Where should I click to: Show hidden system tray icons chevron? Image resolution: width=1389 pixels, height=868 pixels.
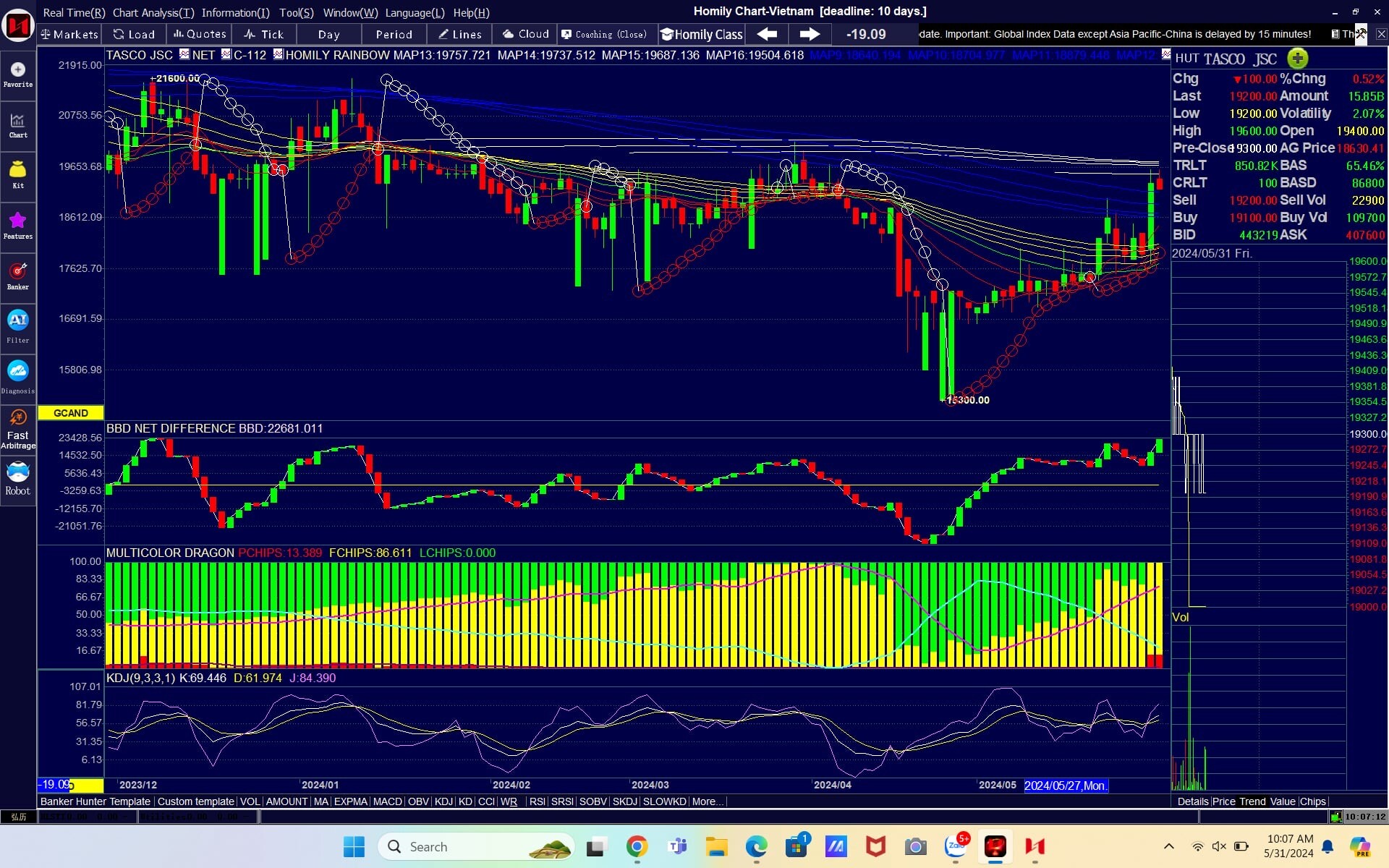pyautogui.click(x=1168, y=846)
